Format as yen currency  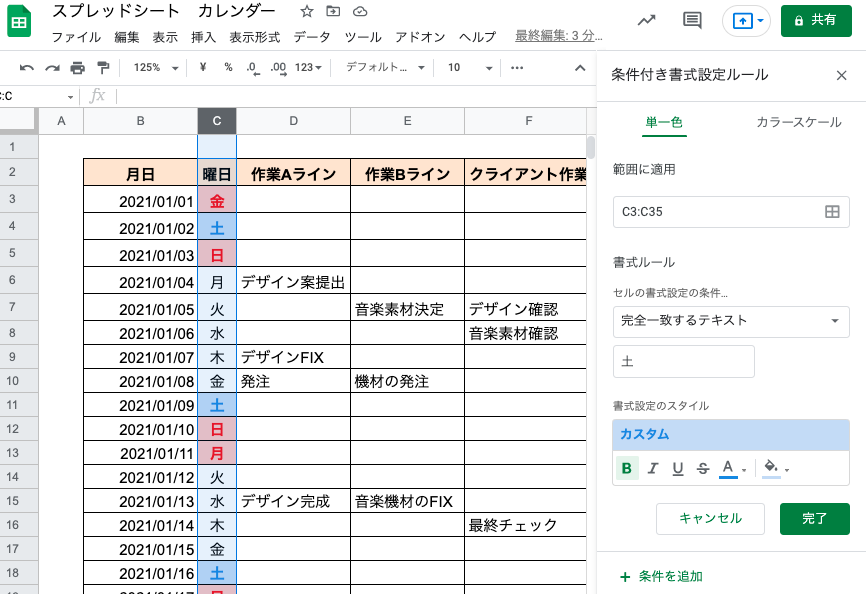[203, 68]
